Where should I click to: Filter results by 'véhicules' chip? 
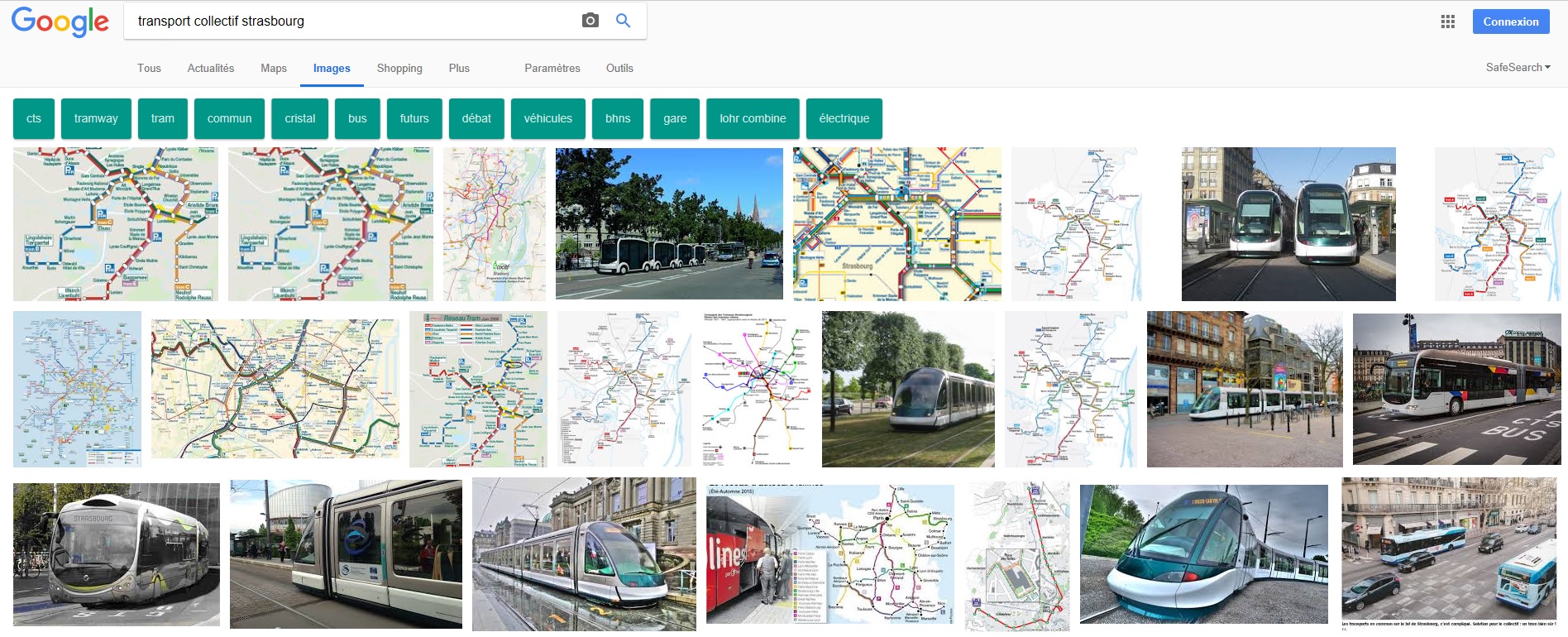pyautogui.click(x=548, y=118)
